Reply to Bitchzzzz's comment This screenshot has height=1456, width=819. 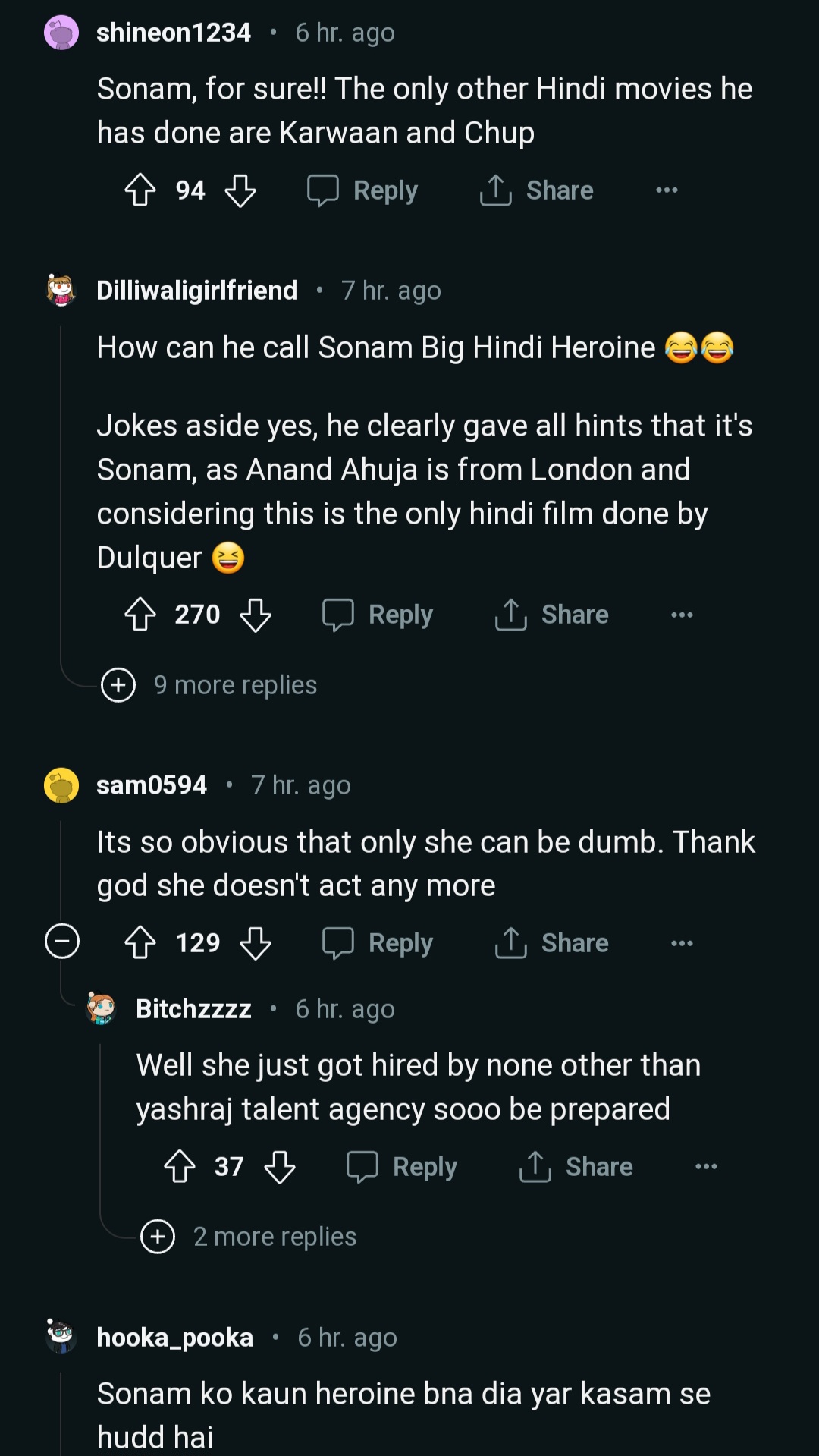pos(402,1167)
